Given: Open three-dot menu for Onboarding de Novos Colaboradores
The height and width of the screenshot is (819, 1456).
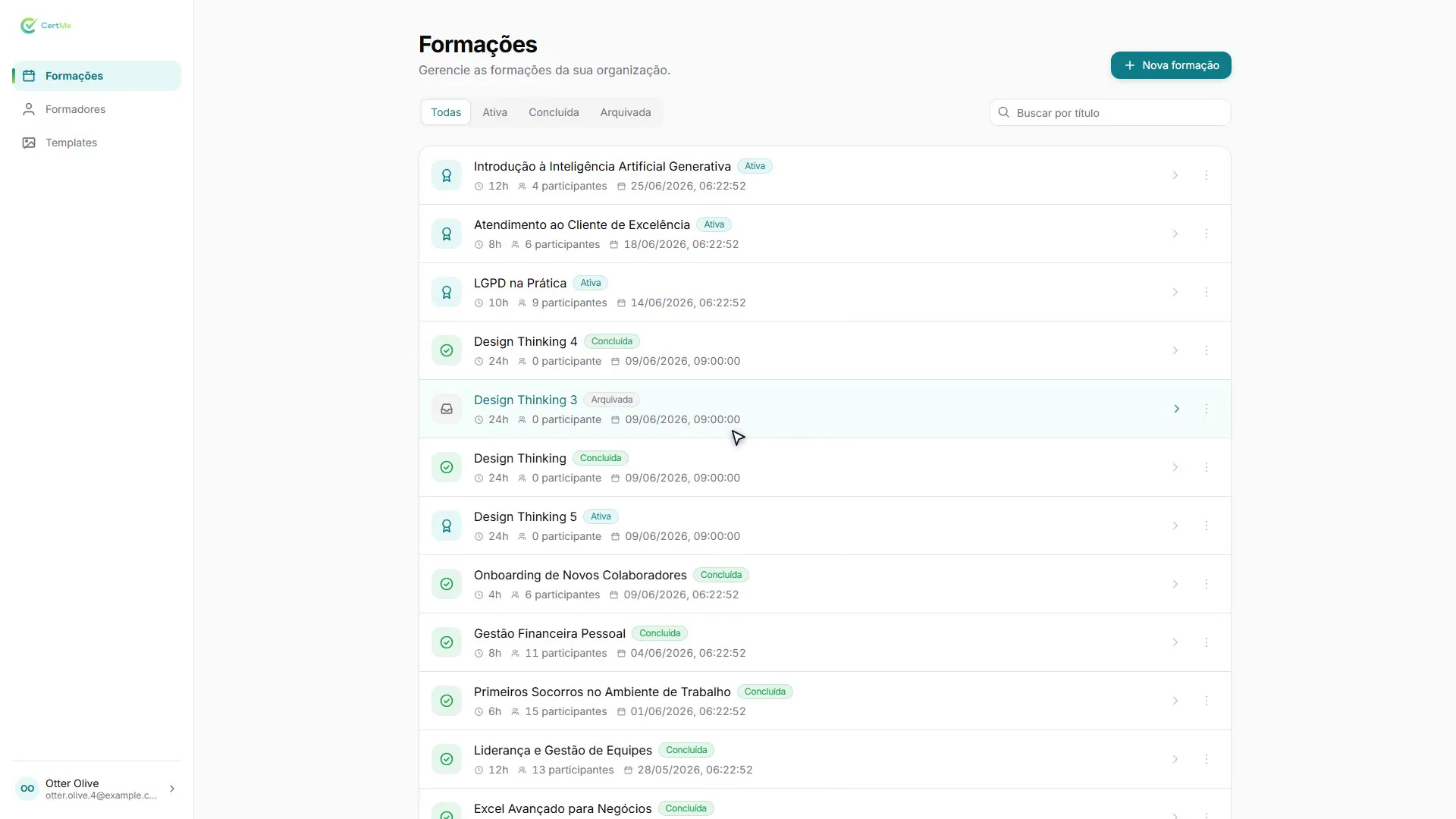Looking at the screenshot, I should point(1207,584).
